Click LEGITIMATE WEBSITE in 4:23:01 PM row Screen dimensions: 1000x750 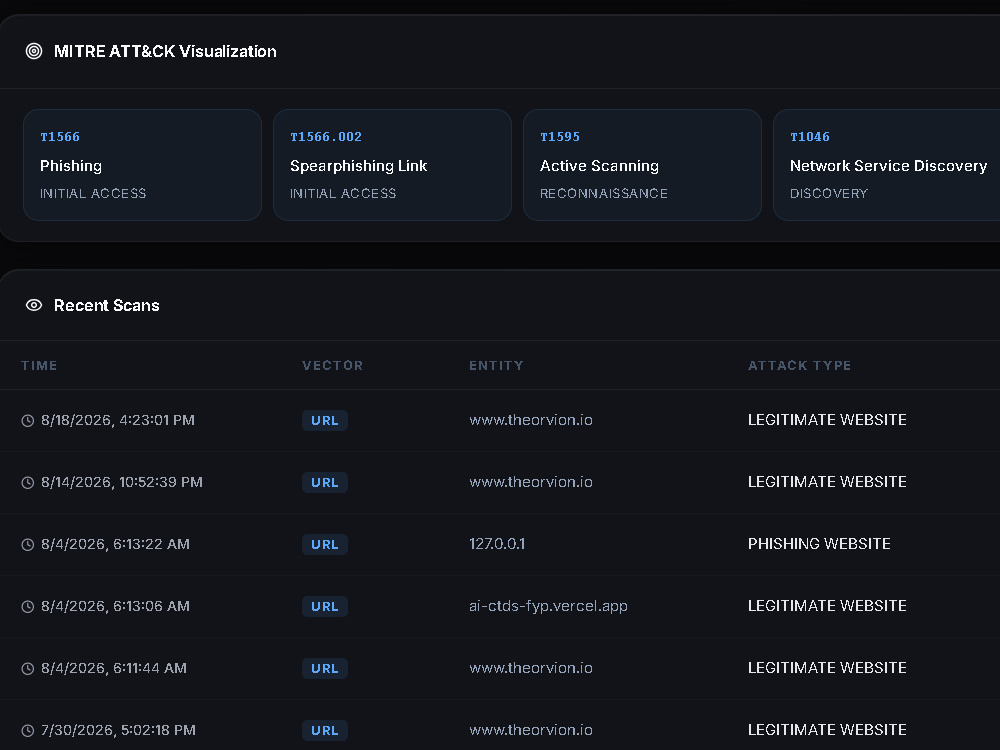(827, 420)
